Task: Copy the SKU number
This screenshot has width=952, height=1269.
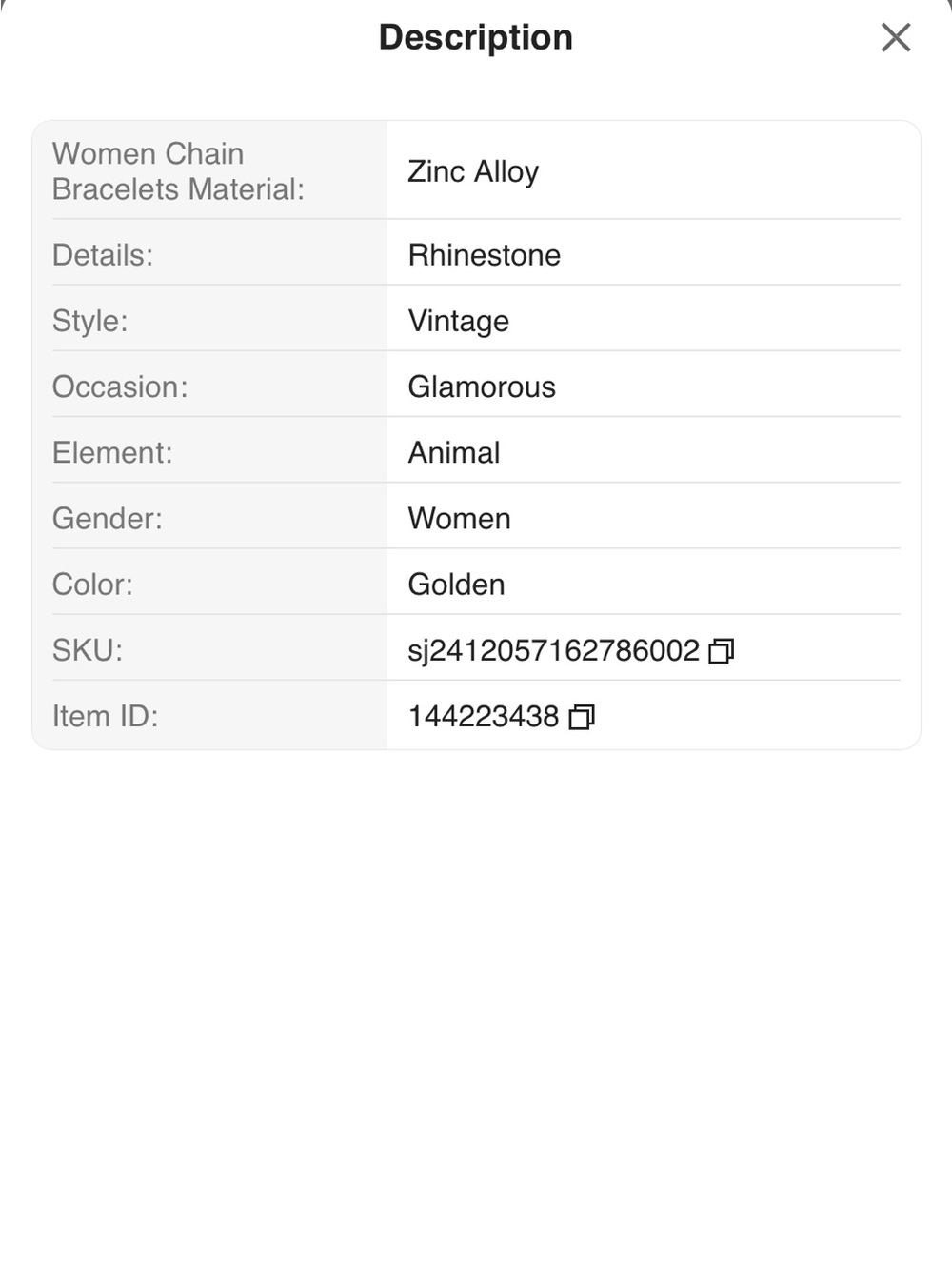Action: [x=722, y=651]
